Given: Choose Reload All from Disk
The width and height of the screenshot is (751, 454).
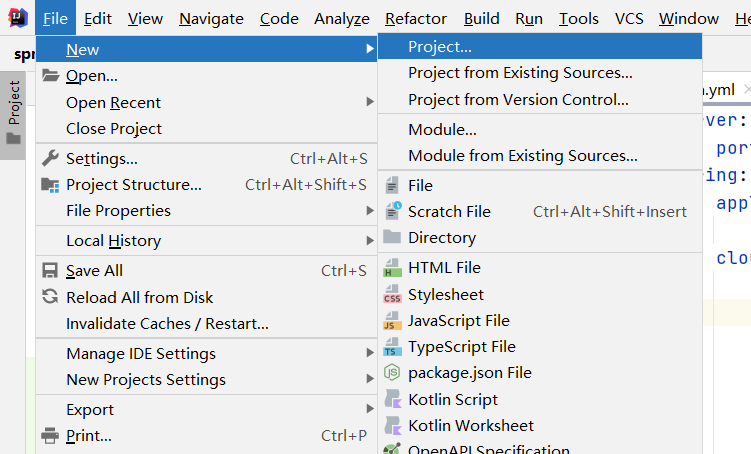Looking at the screenshot, I should (206, 297).
